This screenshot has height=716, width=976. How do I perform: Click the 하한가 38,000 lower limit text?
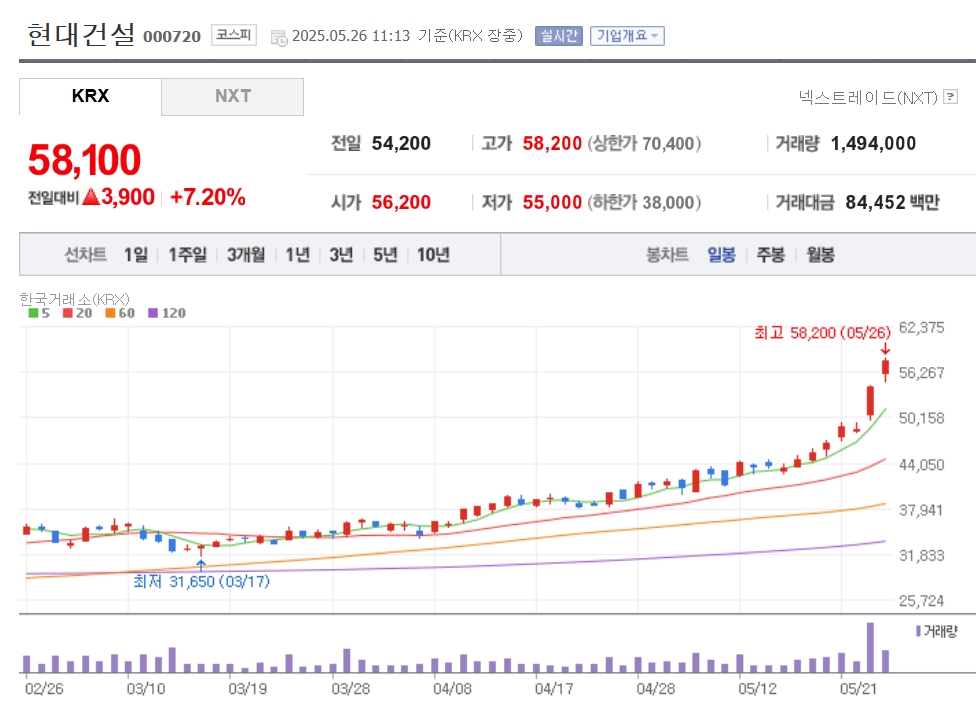coord(644,202)
